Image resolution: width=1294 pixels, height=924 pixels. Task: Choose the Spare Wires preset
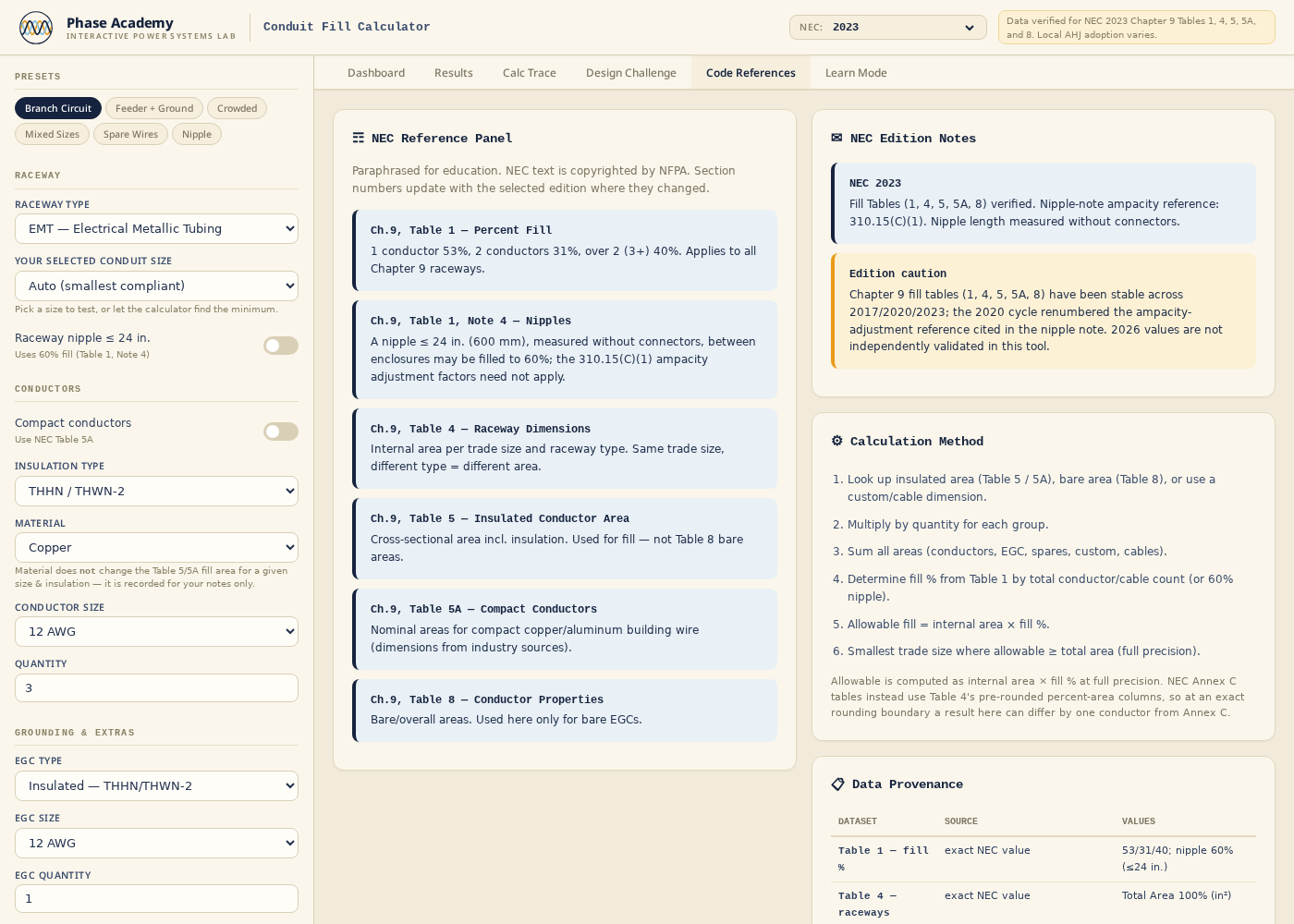coord(130,134)
